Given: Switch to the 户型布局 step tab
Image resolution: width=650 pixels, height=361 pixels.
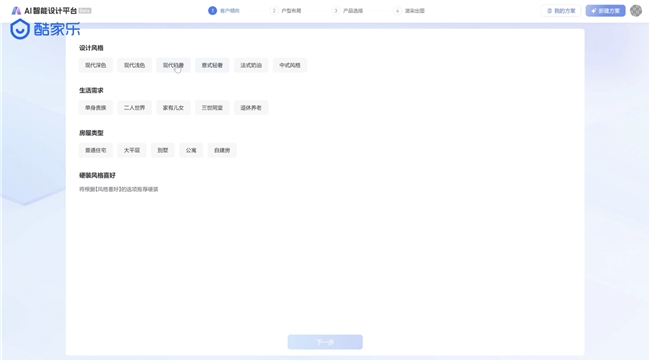Looking at the screenshot, I should pyautogui.click(x=291, y=11).
